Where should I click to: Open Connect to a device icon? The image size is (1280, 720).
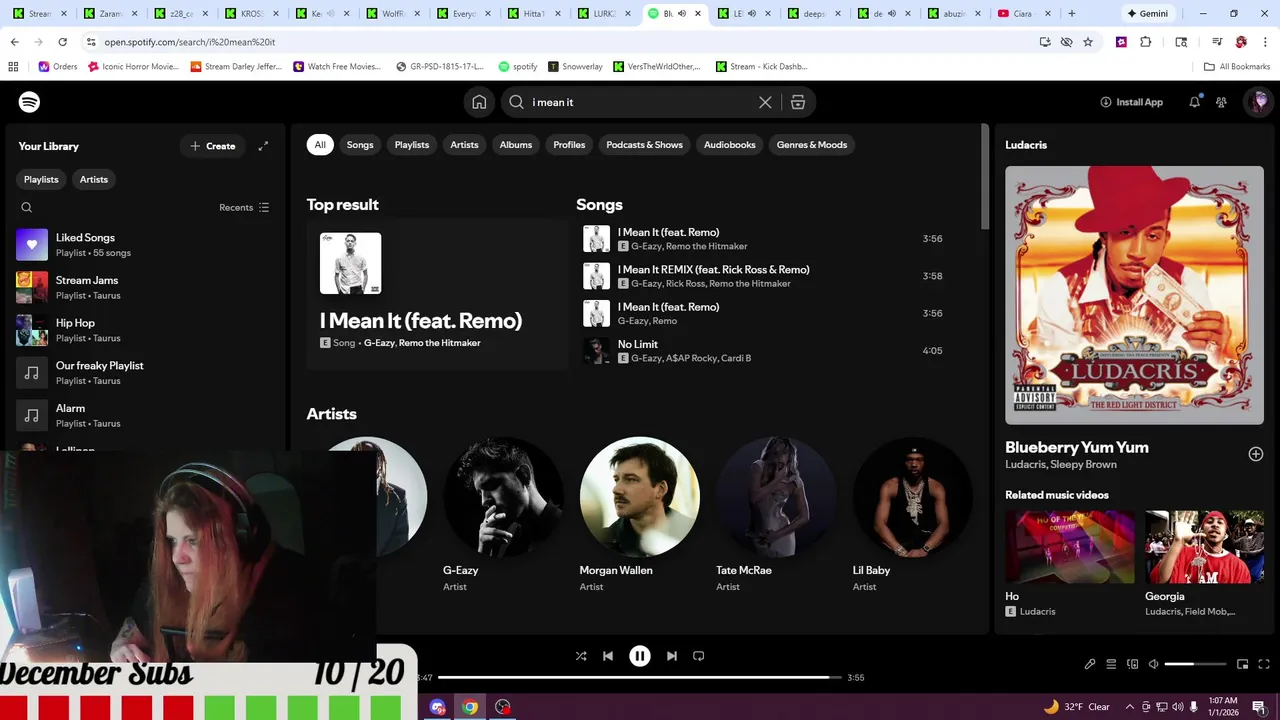[x=1132, y=664]
